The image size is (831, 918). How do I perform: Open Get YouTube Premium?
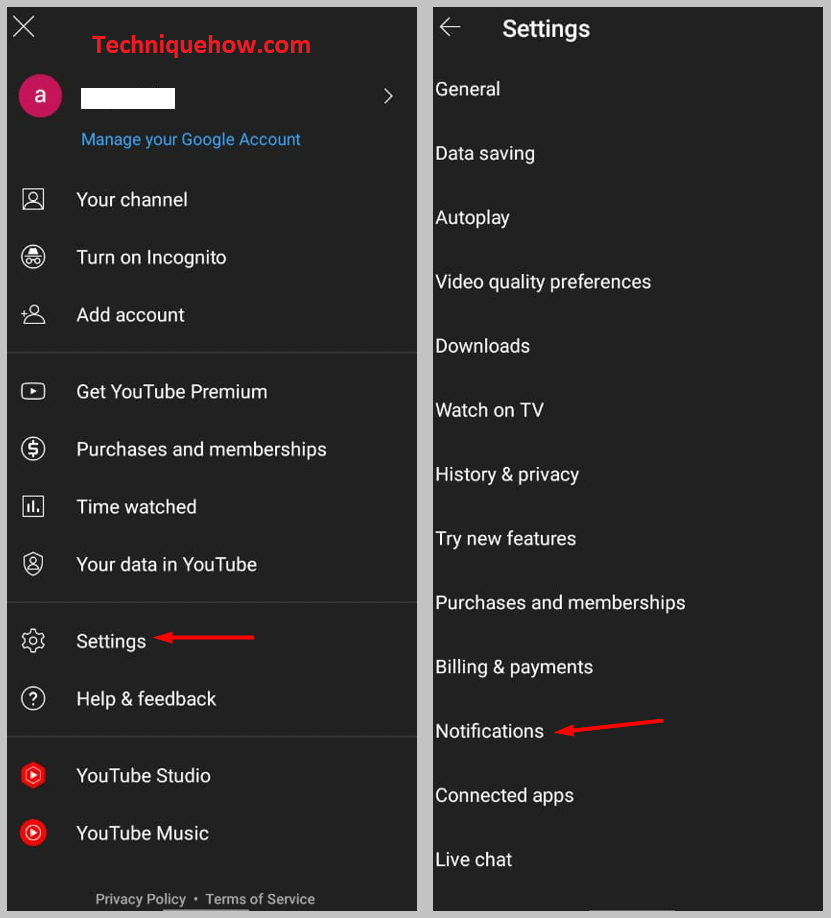[x=172, y=392]
